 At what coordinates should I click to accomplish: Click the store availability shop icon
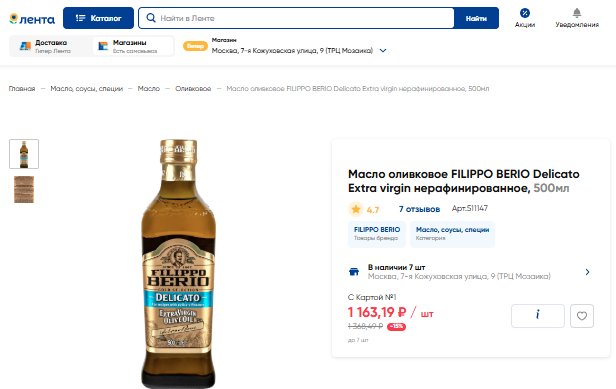point(354,272)
